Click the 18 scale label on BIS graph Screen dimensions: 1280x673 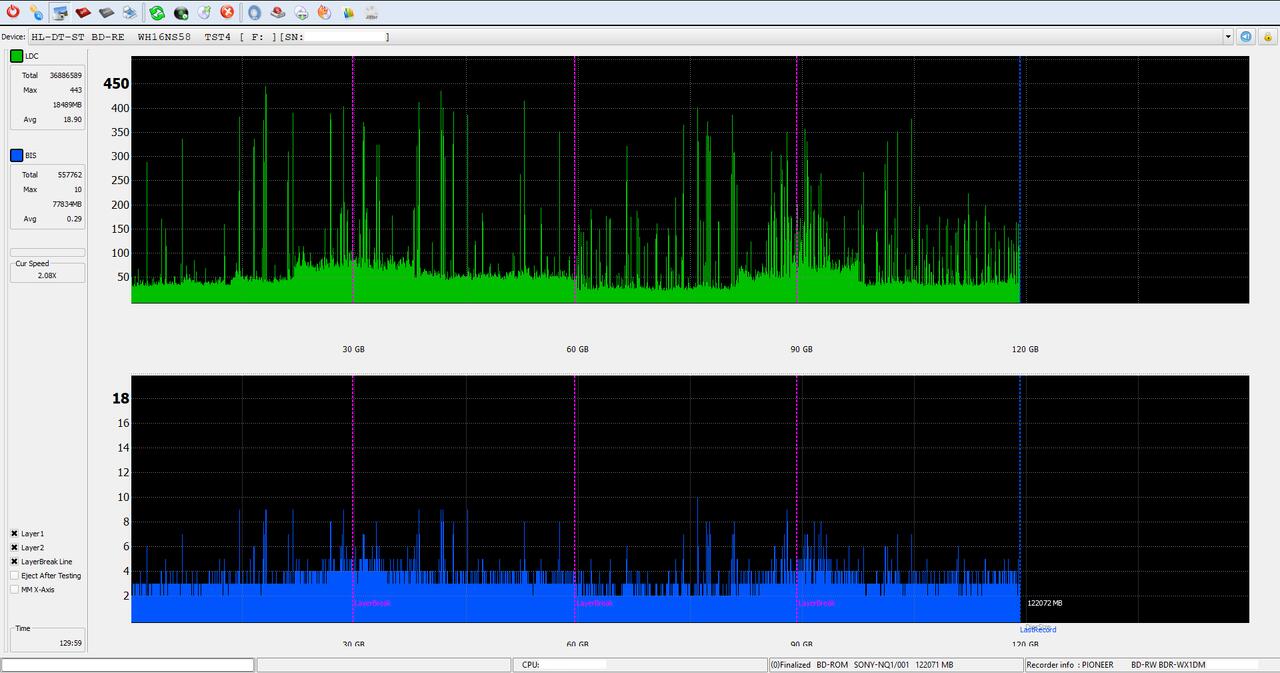tap(121, 398)
